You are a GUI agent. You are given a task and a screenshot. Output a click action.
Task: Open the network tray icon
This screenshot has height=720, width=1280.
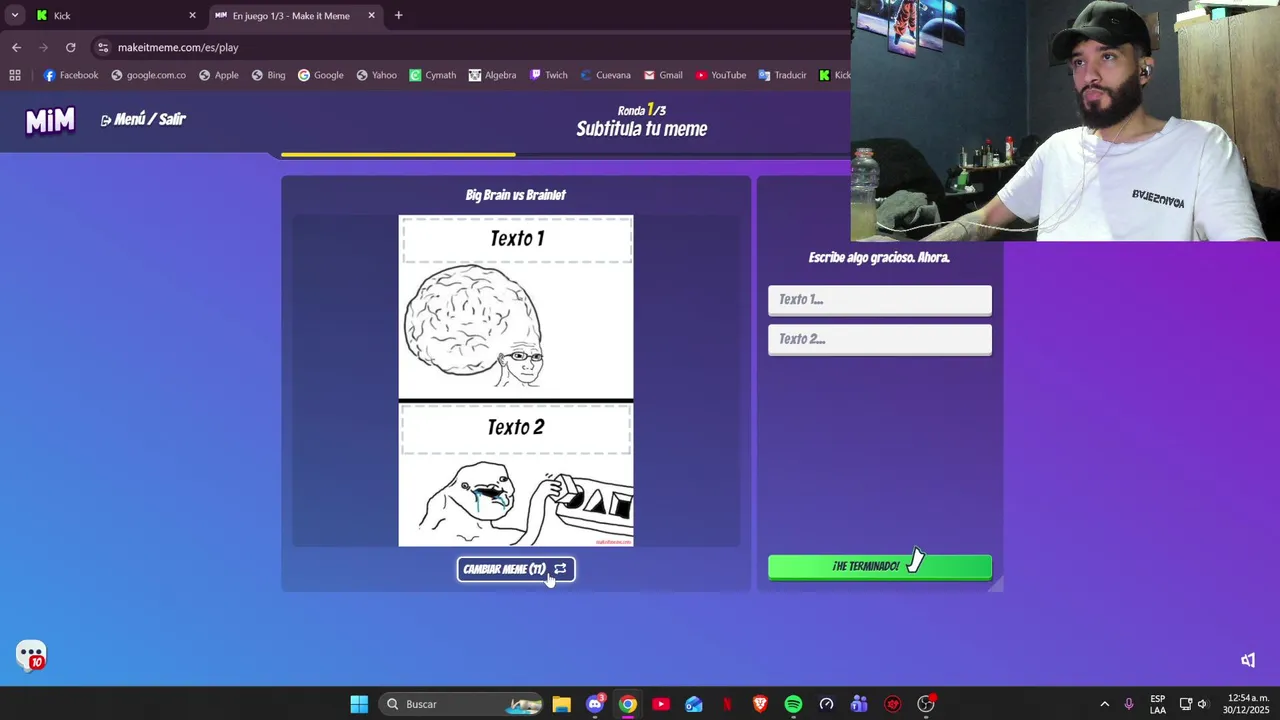pos(1186,704)
